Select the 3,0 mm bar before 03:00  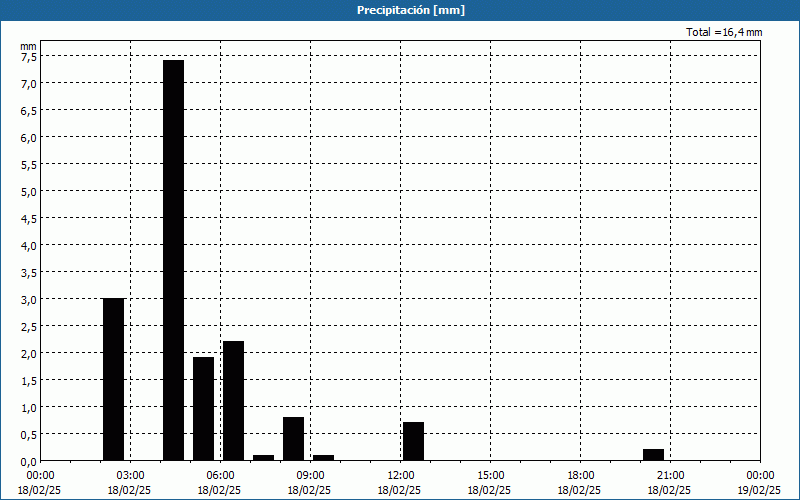coord(113,380)
